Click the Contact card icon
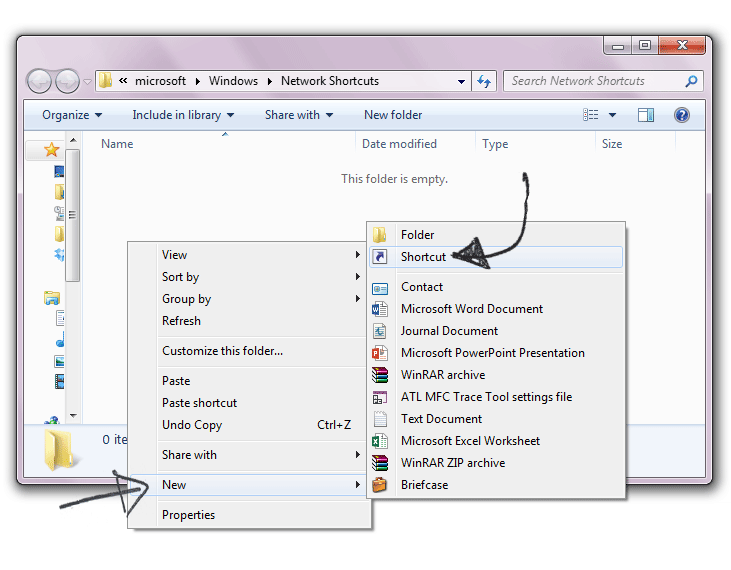Image resolution: width=731 pixels, height=570 pixels. 380,289
